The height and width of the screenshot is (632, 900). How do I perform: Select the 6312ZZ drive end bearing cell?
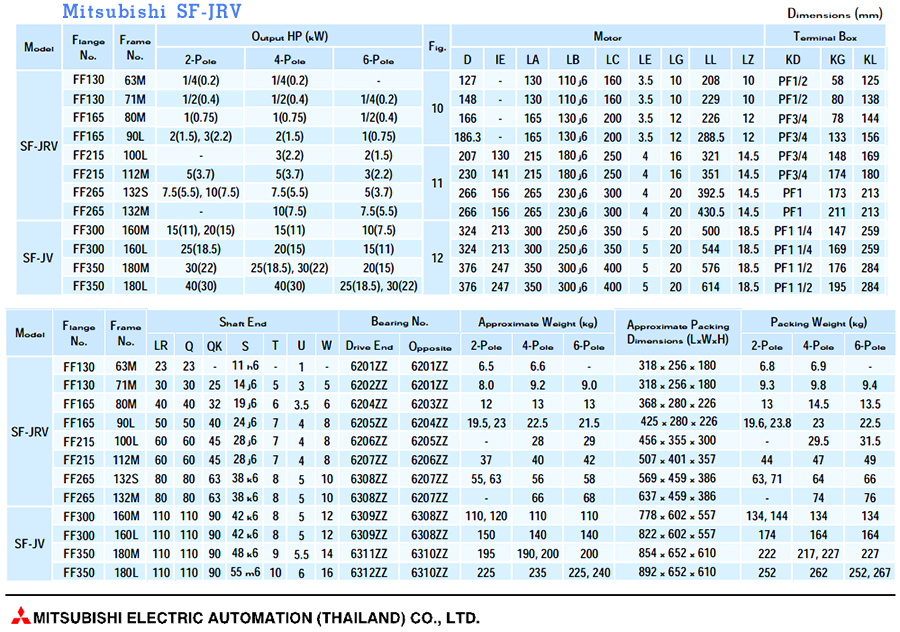pyautogui.click(x=369, y=573)
